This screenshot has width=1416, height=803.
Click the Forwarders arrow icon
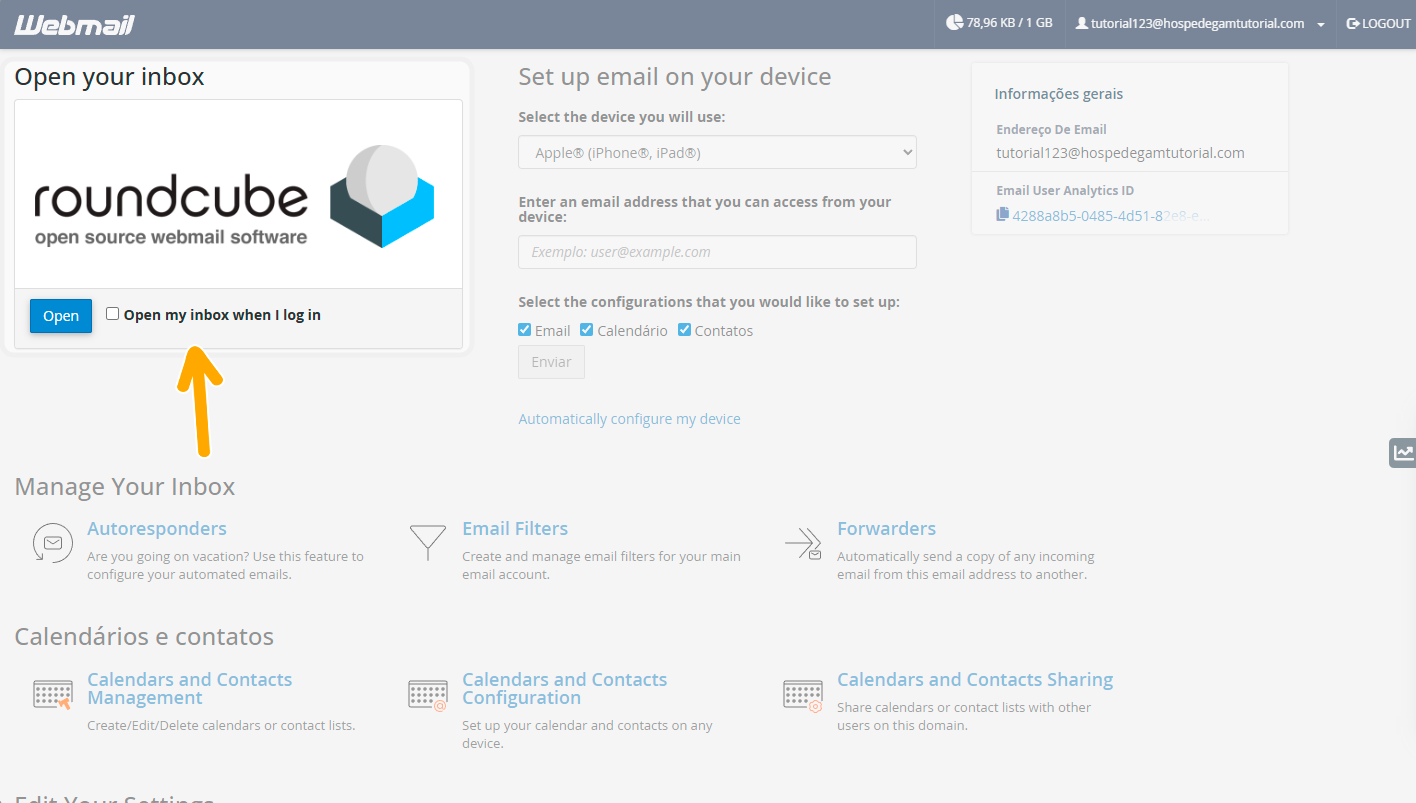pos(803,543)
